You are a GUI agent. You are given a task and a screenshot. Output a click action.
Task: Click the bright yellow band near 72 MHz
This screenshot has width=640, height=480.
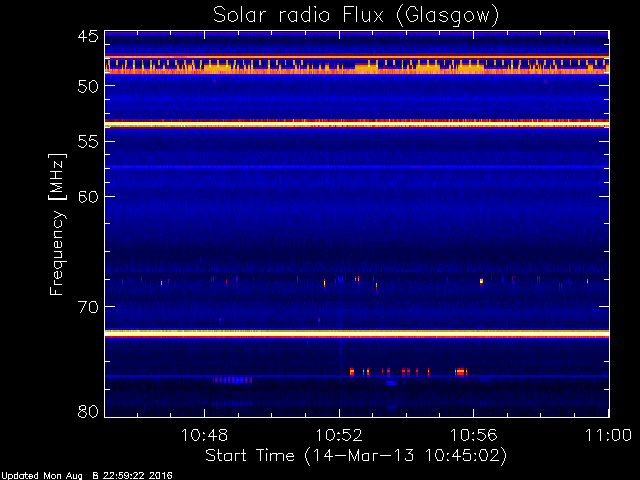point(357,333)
